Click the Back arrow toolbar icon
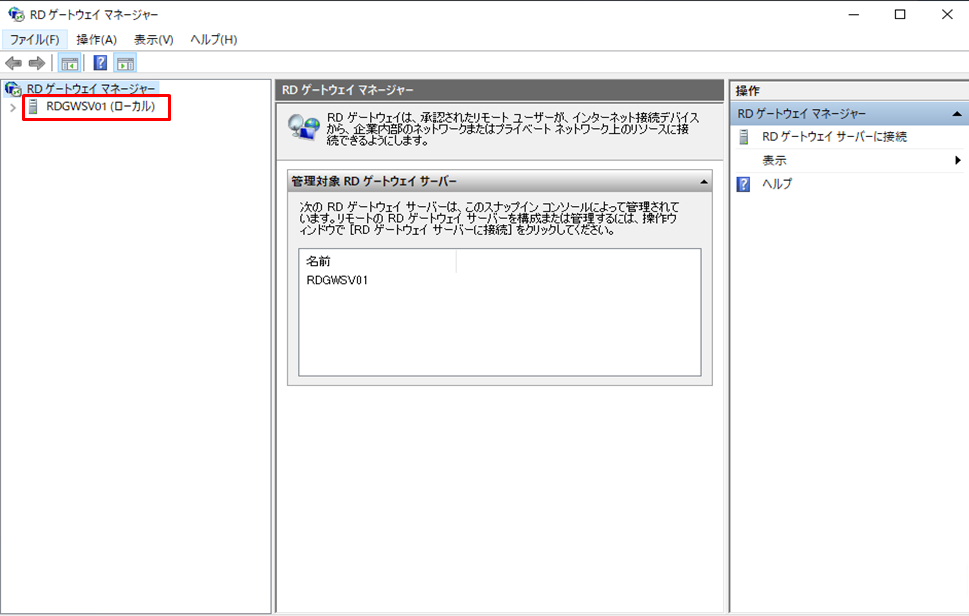 point(14,63)
